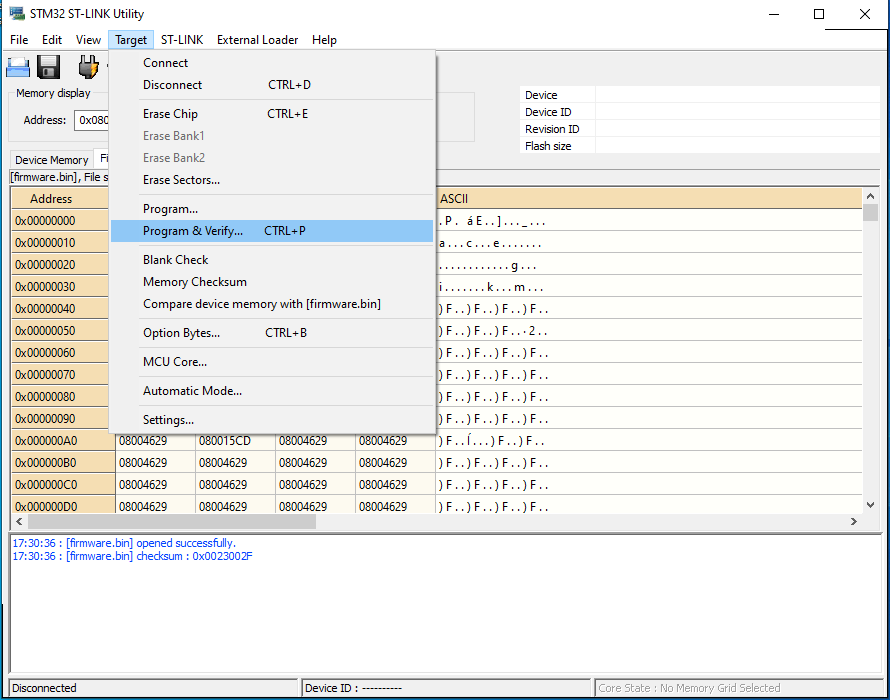Screen dimensions: 890x700
Task: Click the Core State status bar entry
Action: coord(739,688)
